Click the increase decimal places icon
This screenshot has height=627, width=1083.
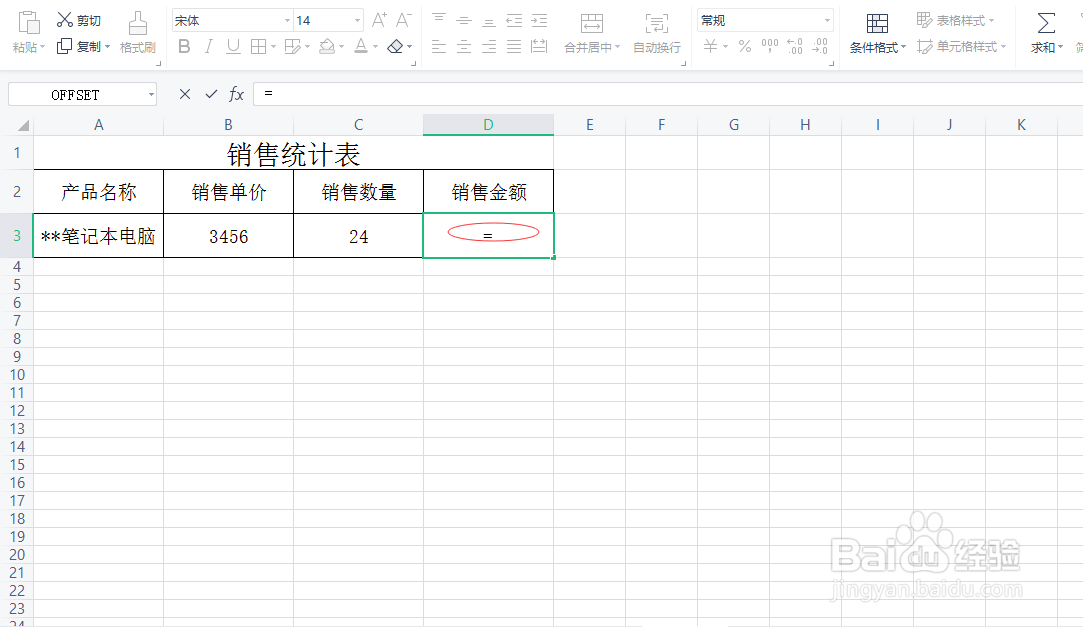pos(795,46)
